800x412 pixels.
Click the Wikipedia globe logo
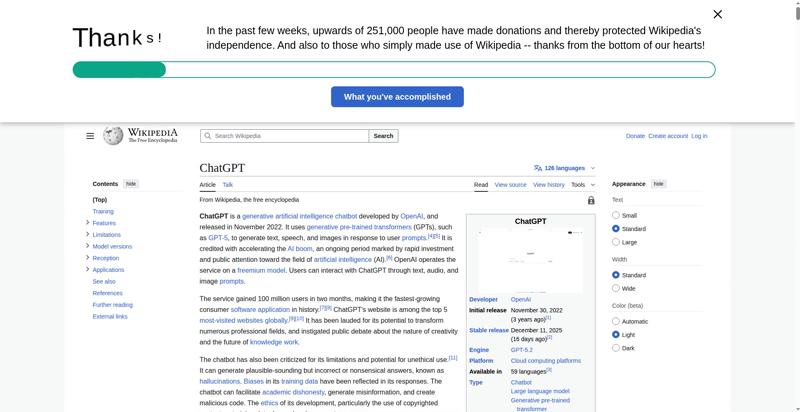(113, 136)
